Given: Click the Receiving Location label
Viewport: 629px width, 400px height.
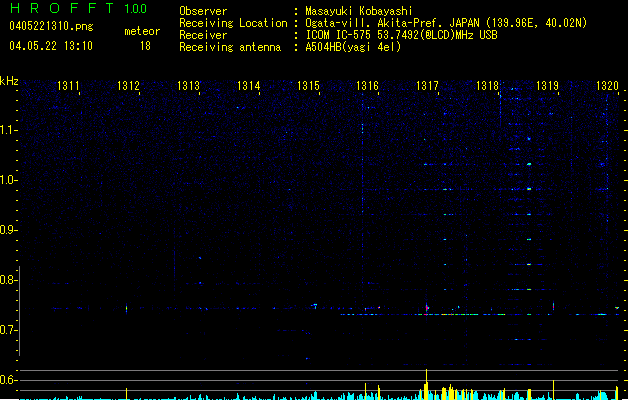Looking at the screenshot, I should 233,23.
